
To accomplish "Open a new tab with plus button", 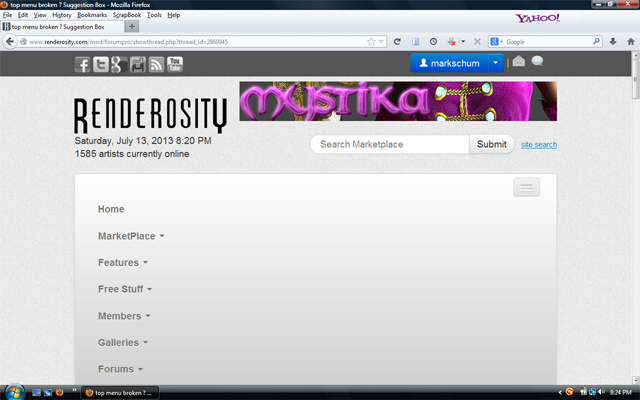I will pyautogui.click(x=131, y=27).
